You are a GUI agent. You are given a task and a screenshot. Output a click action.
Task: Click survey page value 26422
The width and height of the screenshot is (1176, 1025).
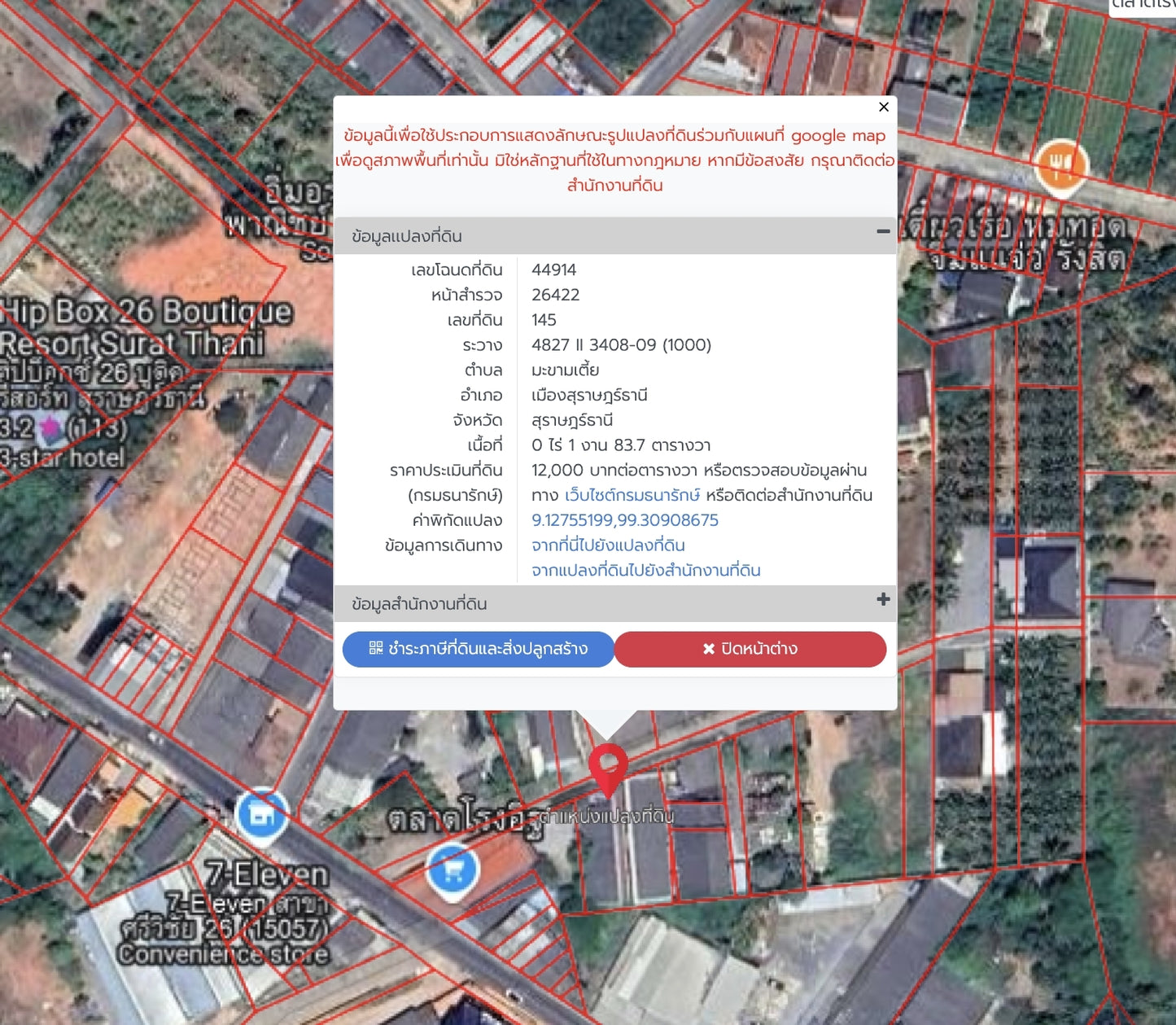556,295
